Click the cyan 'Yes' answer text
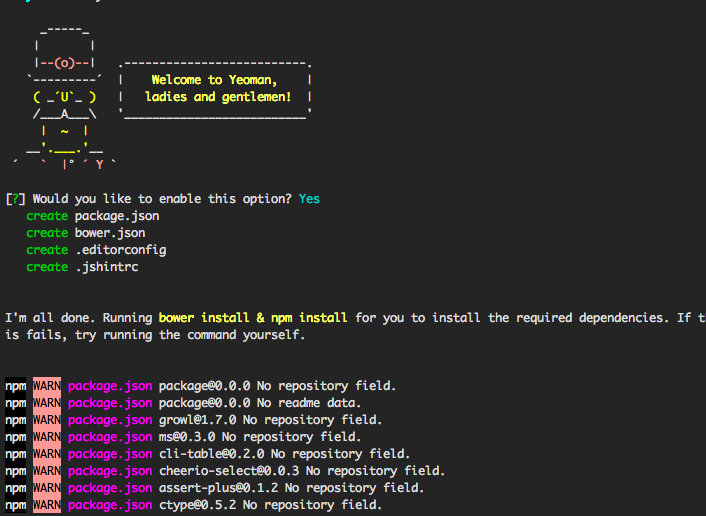 pyautogui.click(x=309, y=199)
